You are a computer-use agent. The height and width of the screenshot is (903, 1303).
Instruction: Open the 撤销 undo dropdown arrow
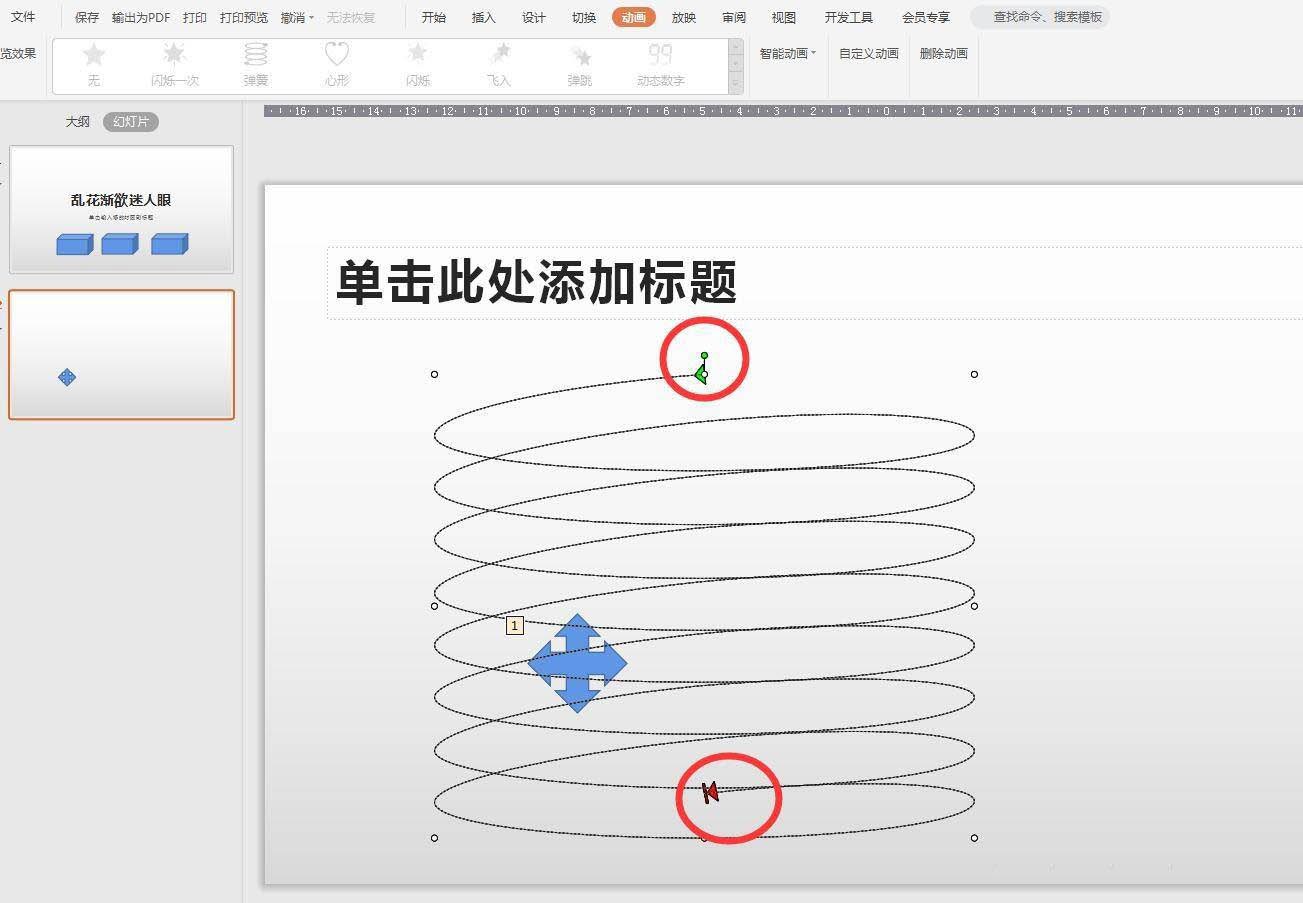(x=311, y=17)
